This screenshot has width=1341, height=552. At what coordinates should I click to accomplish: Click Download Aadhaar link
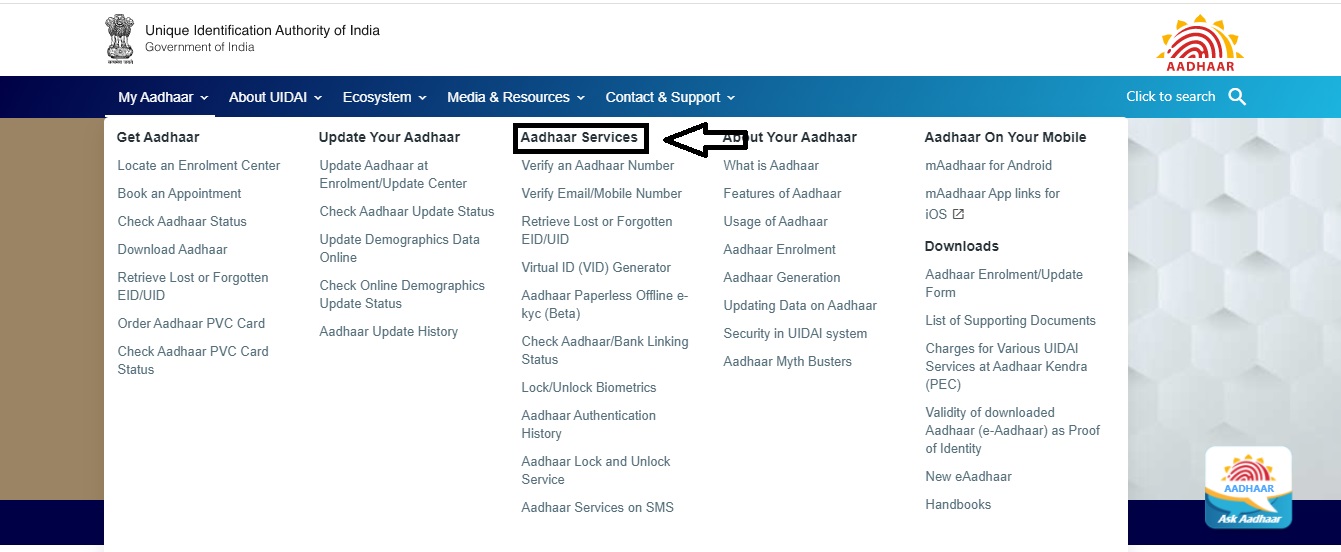coord(172,249)
